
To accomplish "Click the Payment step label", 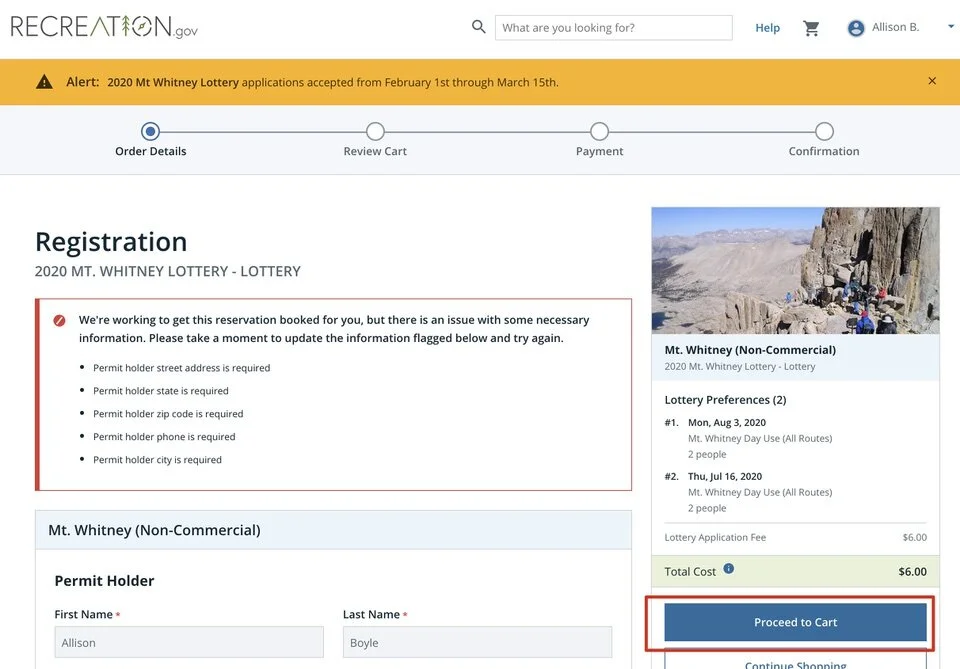I will coord(599,151).
